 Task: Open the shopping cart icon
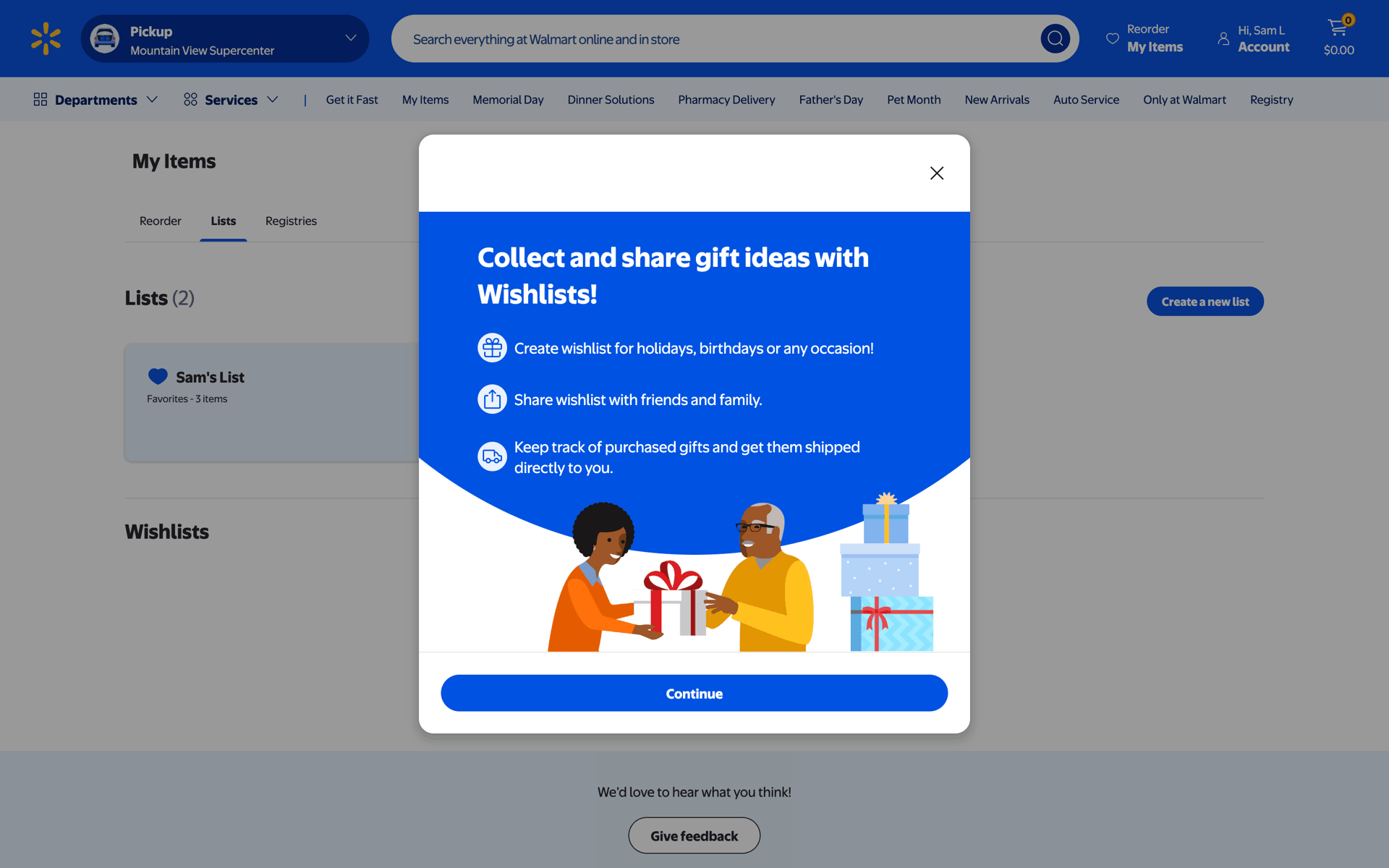pos(1338,27)
